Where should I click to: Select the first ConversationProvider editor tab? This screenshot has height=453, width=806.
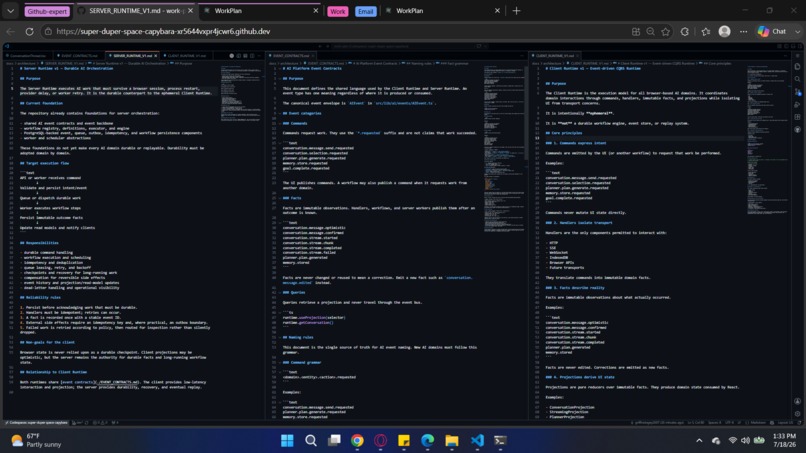pos(28,56)
